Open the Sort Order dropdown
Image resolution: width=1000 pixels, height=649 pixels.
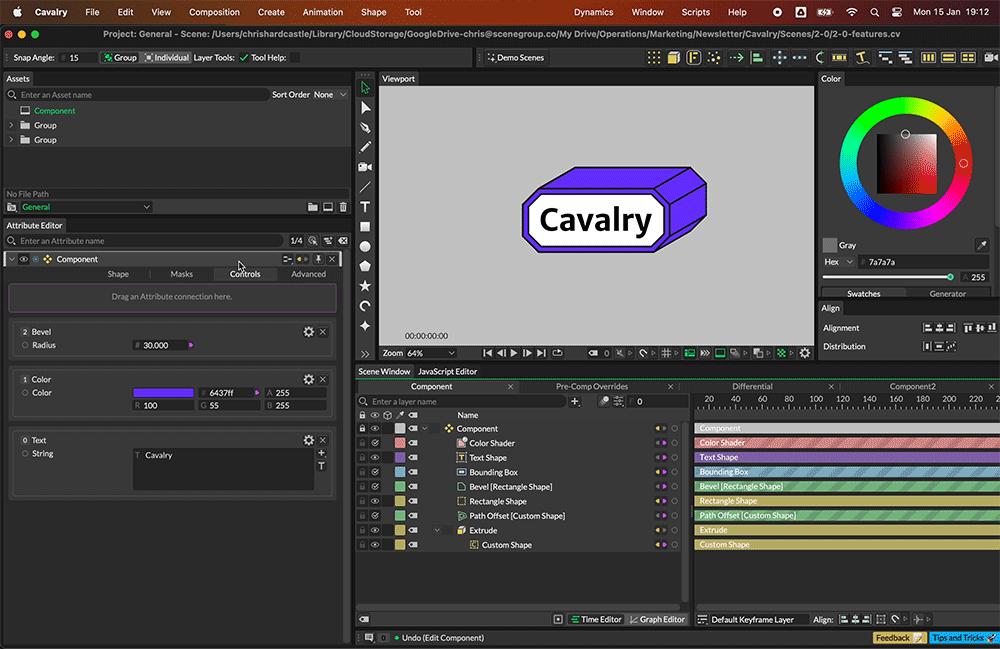pyautogui.click(x=329, y=95)
